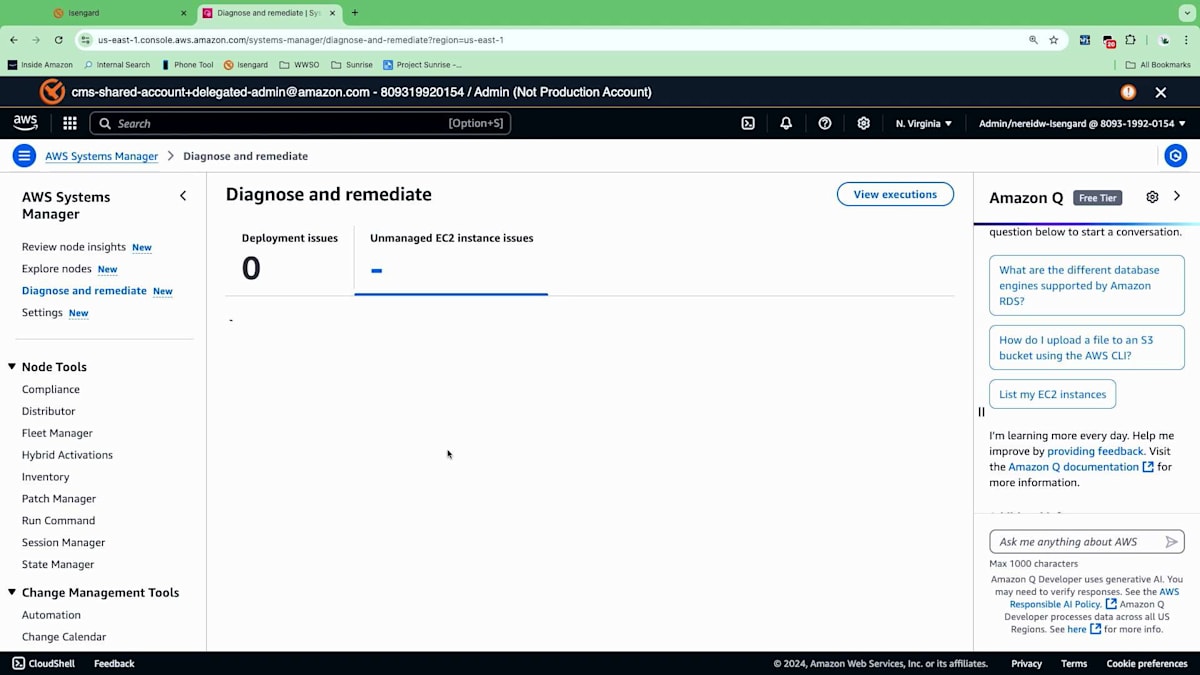This screenshot has width=1200, height=675.
Task: Open the N. Virginia region dropdown
Action: [924, 123]
